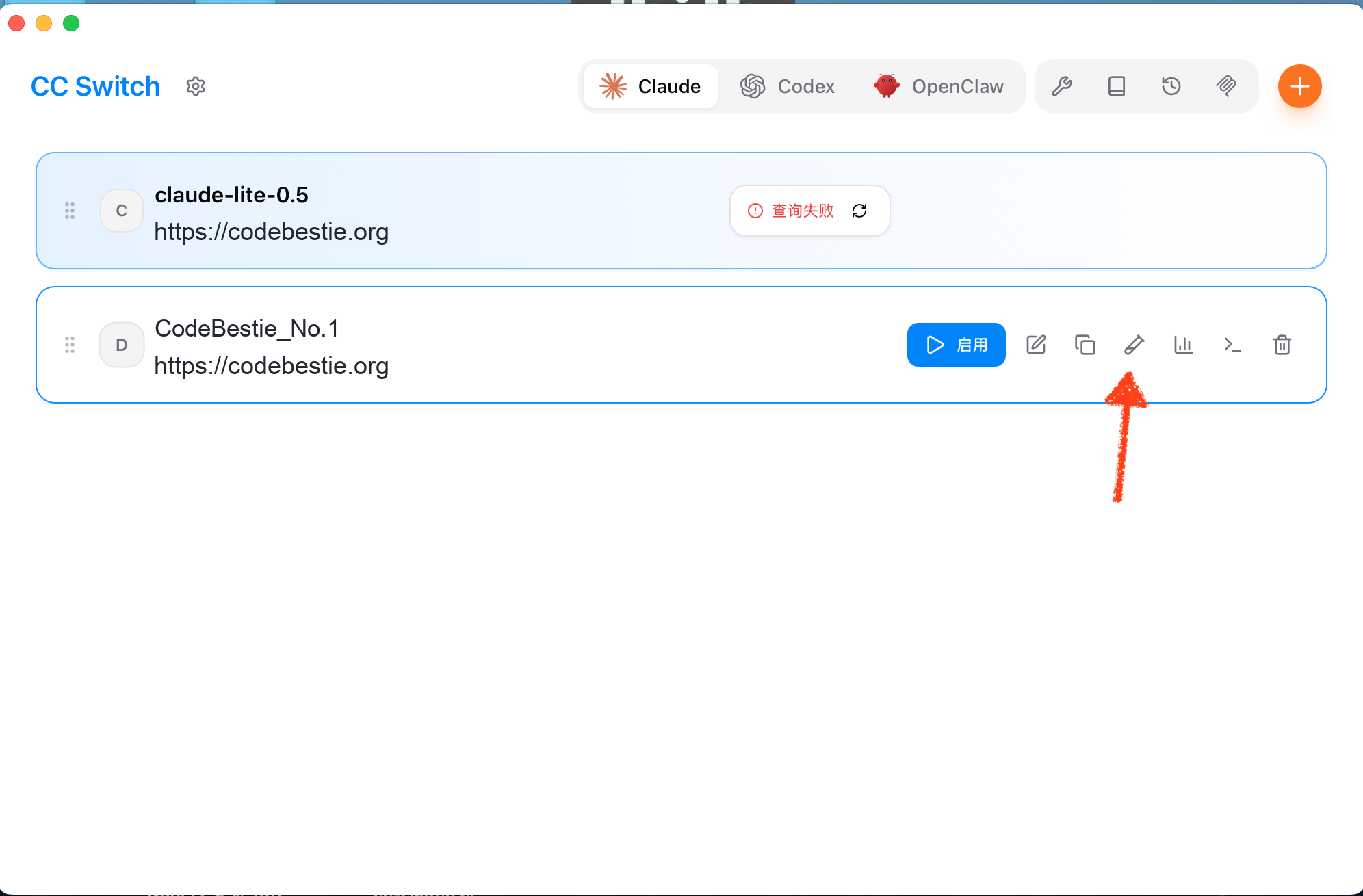The height and width of the screenshot is (896, 1363).
Task: Click the drag handle of claude-lite-0.5
Action: [x=70, y=211]
